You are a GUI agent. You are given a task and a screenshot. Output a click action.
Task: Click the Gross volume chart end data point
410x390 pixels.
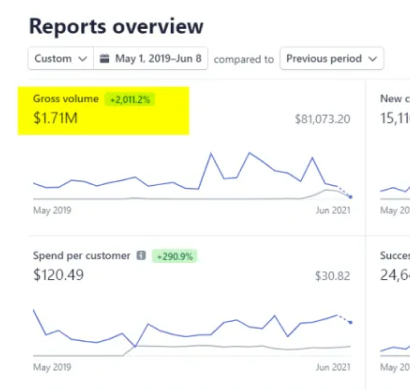(x=350, y=197)
